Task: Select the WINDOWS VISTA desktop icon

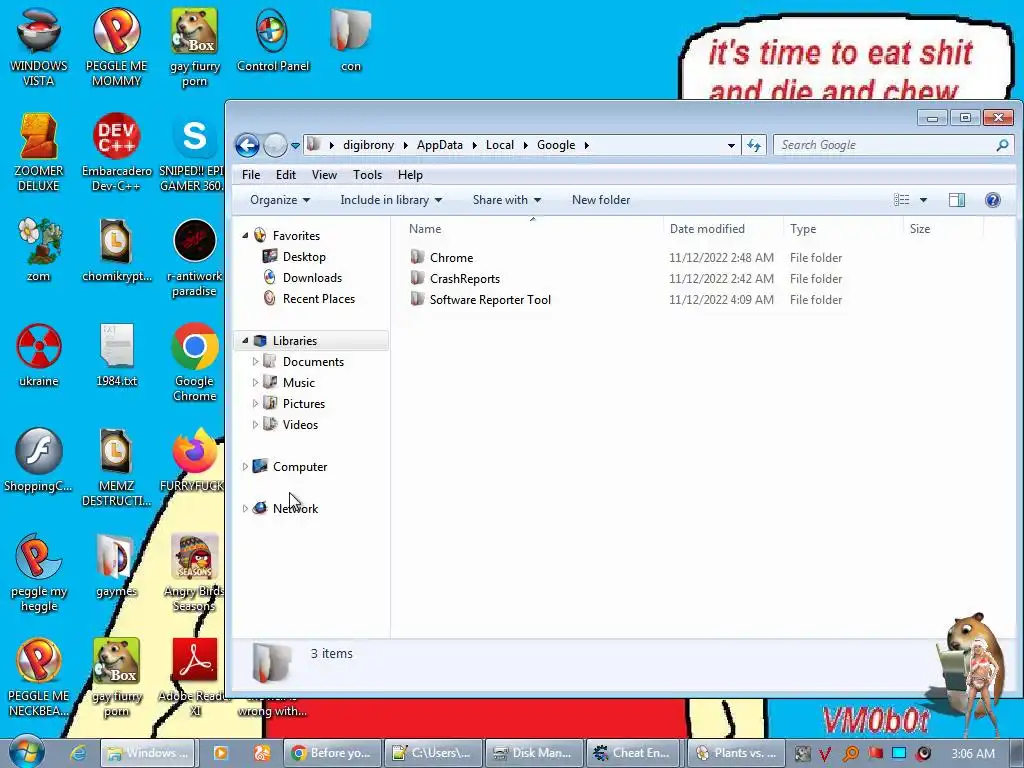Action: tap(38, 48)
